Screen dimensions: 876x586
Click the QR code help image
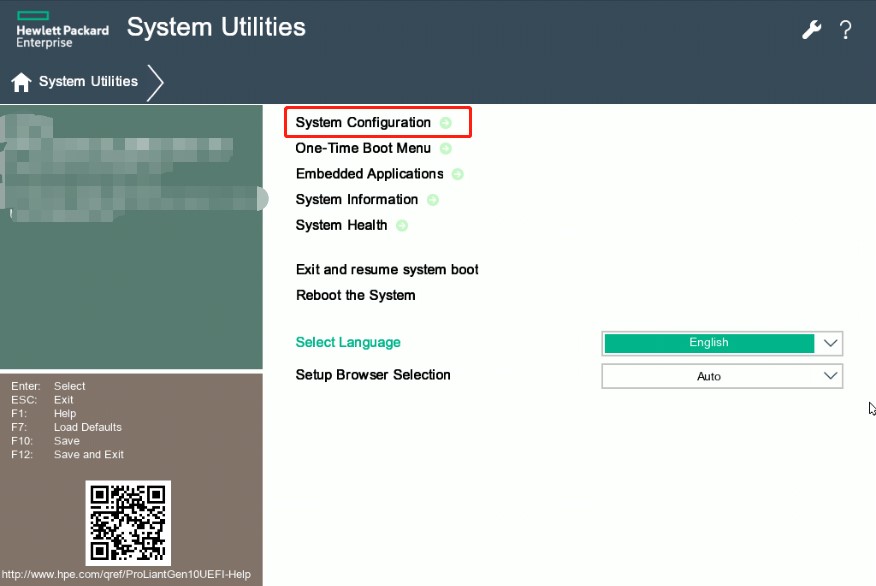(127, 522)
